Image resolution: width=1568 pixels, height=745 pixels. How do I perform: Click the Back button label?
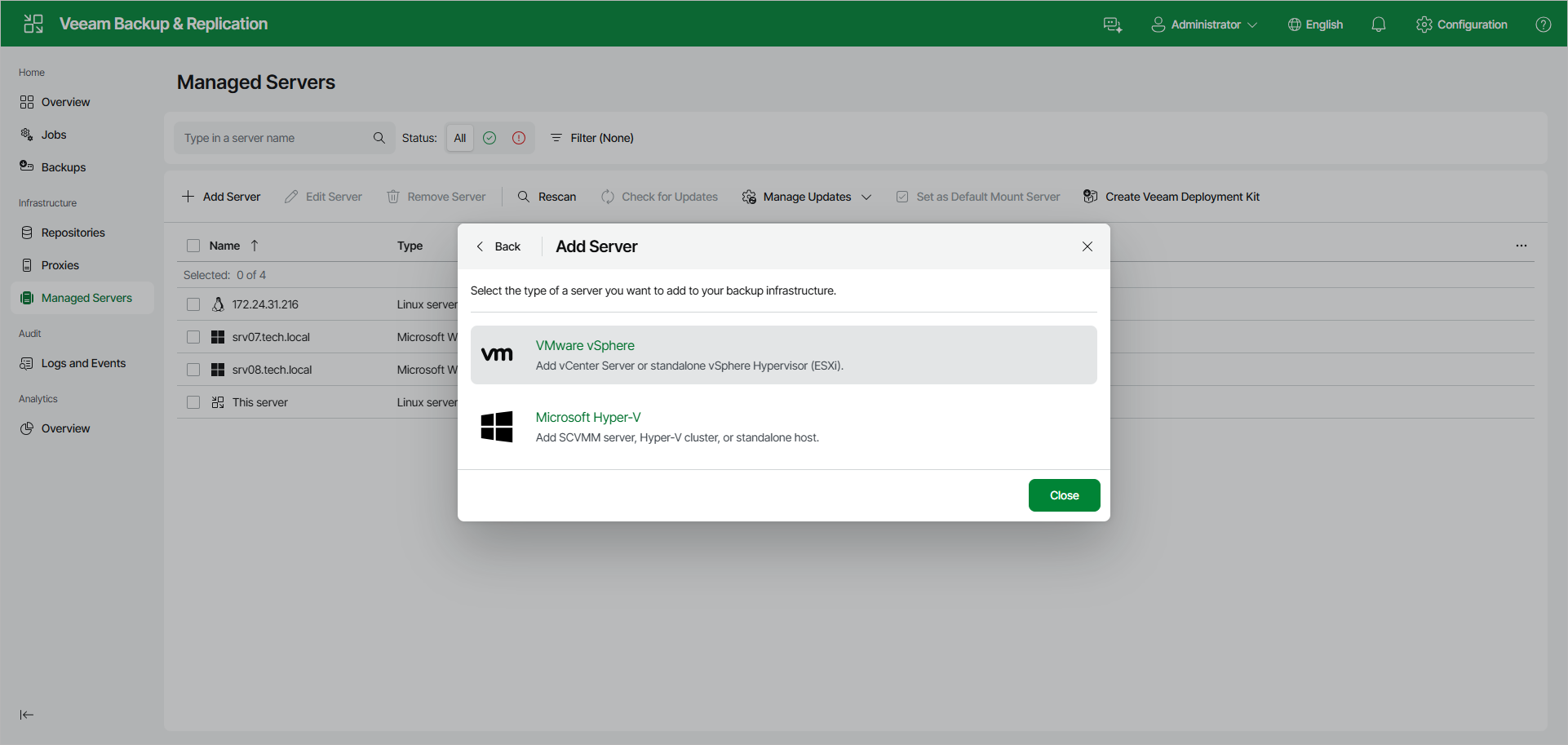point(507,246)
